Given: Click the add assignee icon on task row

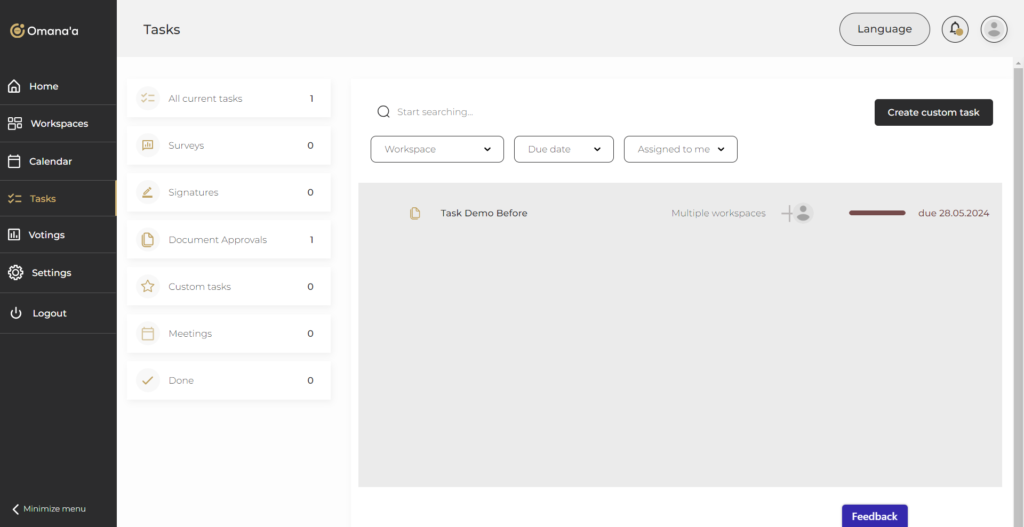Looking at the screenshot, I should pos(797,213).
